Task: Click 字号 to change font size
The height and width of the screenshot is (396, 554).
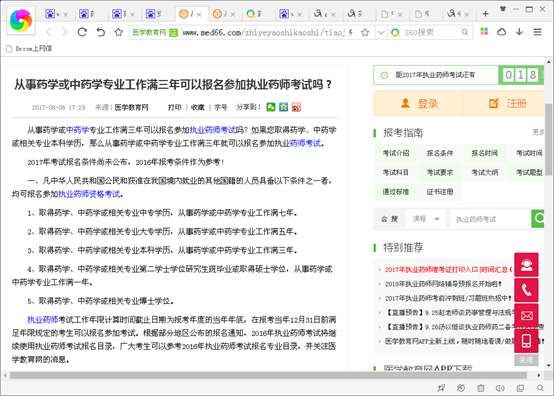Action: point(220,107)
